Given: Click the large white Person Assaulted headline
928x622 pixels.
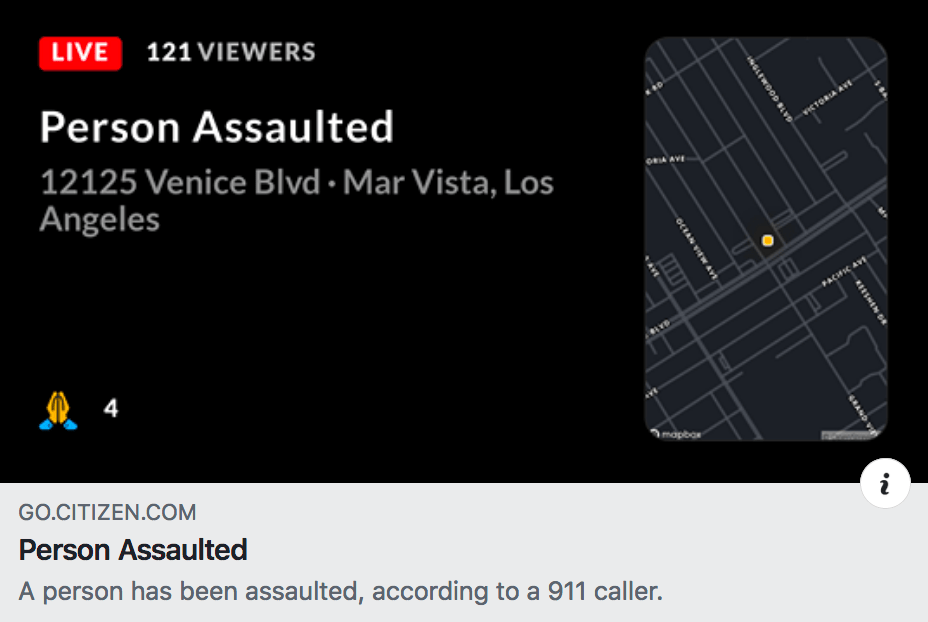Looking at the screenshot, I should [216, 127].
